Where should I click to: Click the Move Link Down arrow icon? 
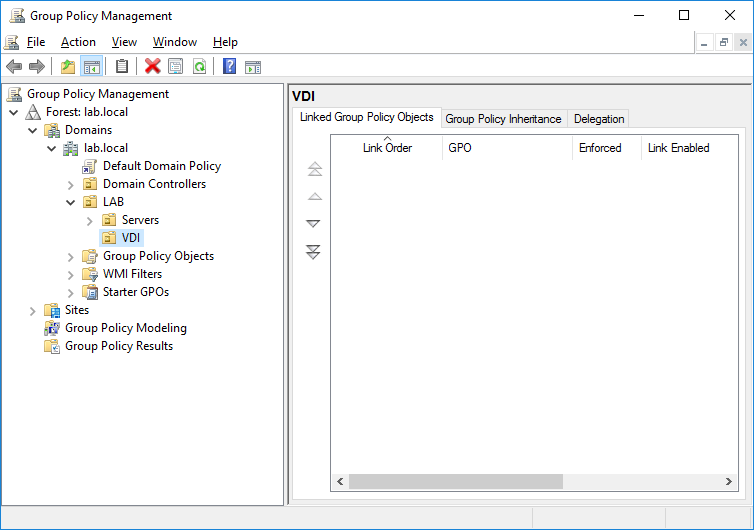[314, 224]
